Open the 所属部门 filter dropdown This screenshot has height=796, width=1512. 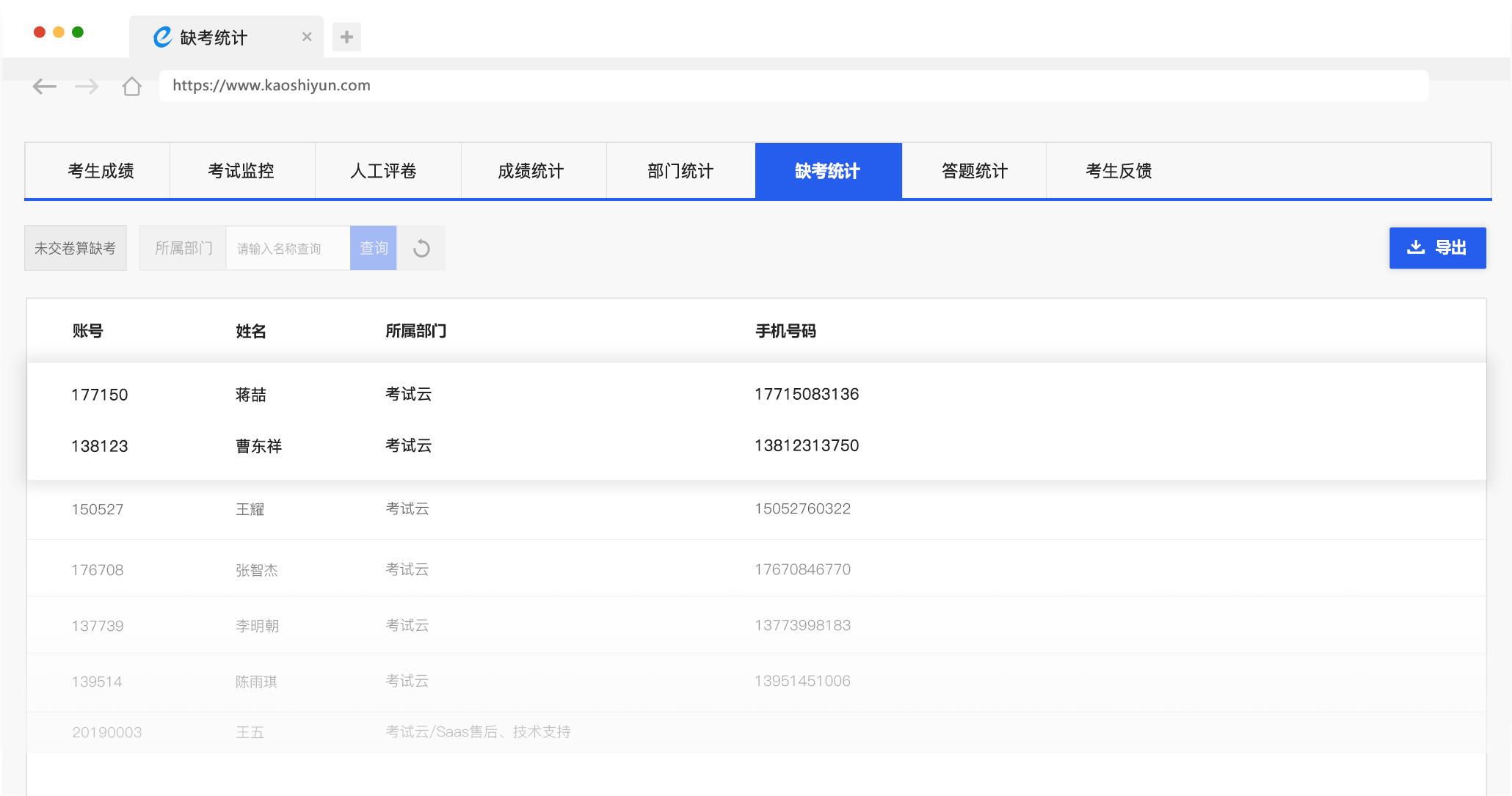(183, 249)
